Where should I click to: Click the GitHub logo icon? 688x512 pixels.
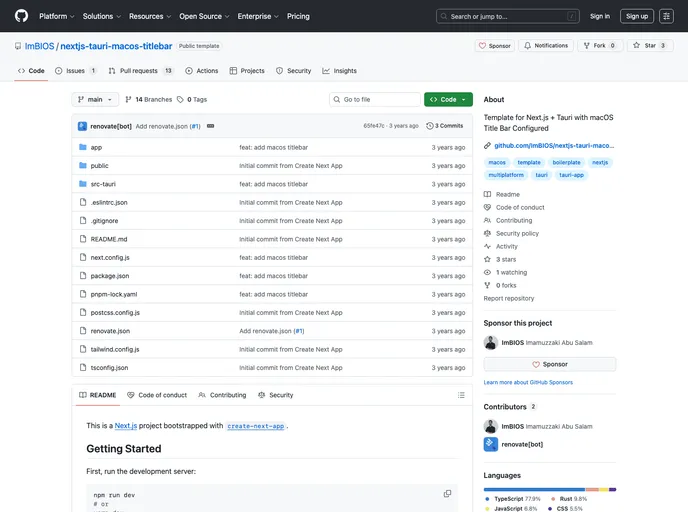(x=21, y=16)
